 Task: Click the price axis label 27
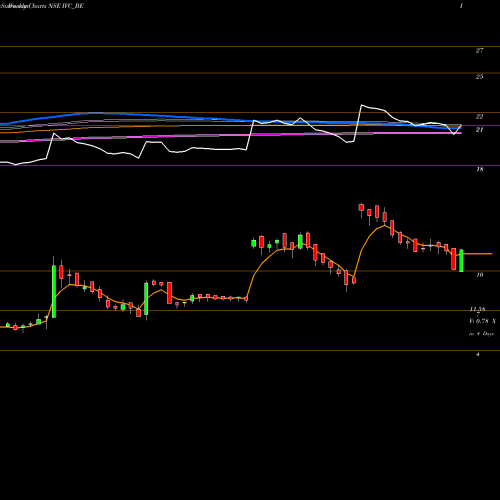pyautogui.click(x=479, y=50)
